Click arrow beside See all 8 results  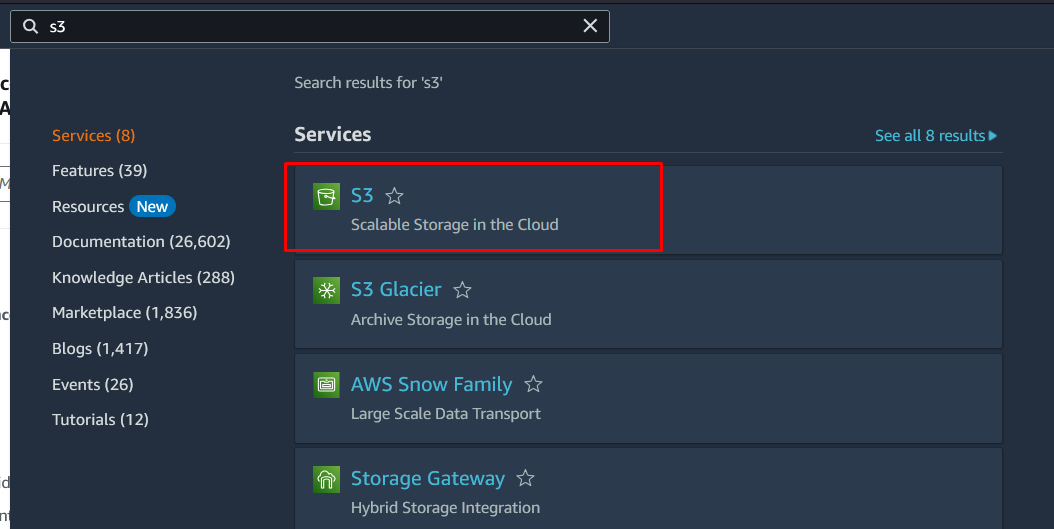(993, 136)
